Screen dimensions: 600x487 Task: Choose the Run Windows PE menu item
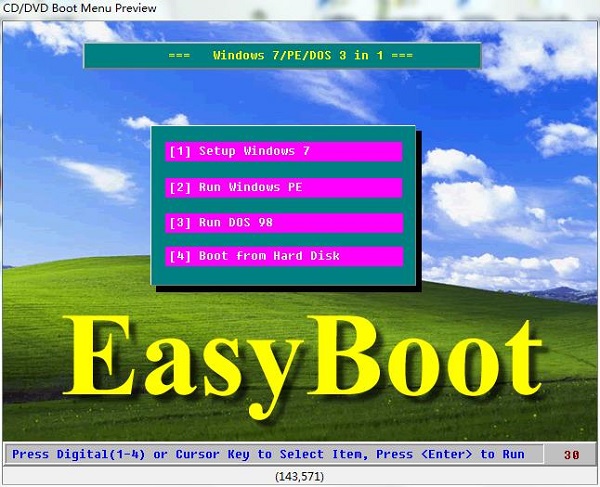(x=284, y=187)
